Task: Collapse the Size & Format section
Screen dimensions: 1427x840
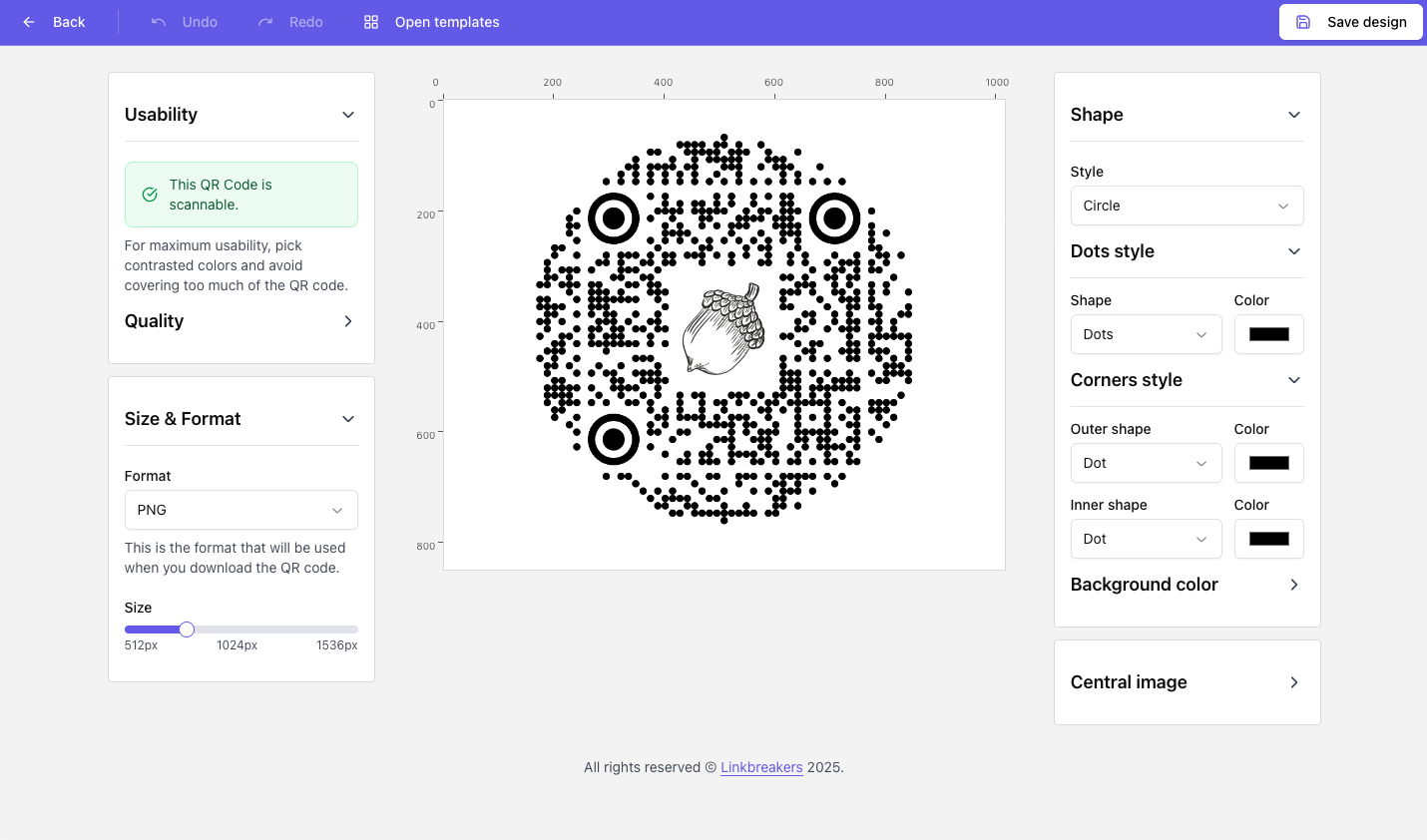Action: (348, 419)
